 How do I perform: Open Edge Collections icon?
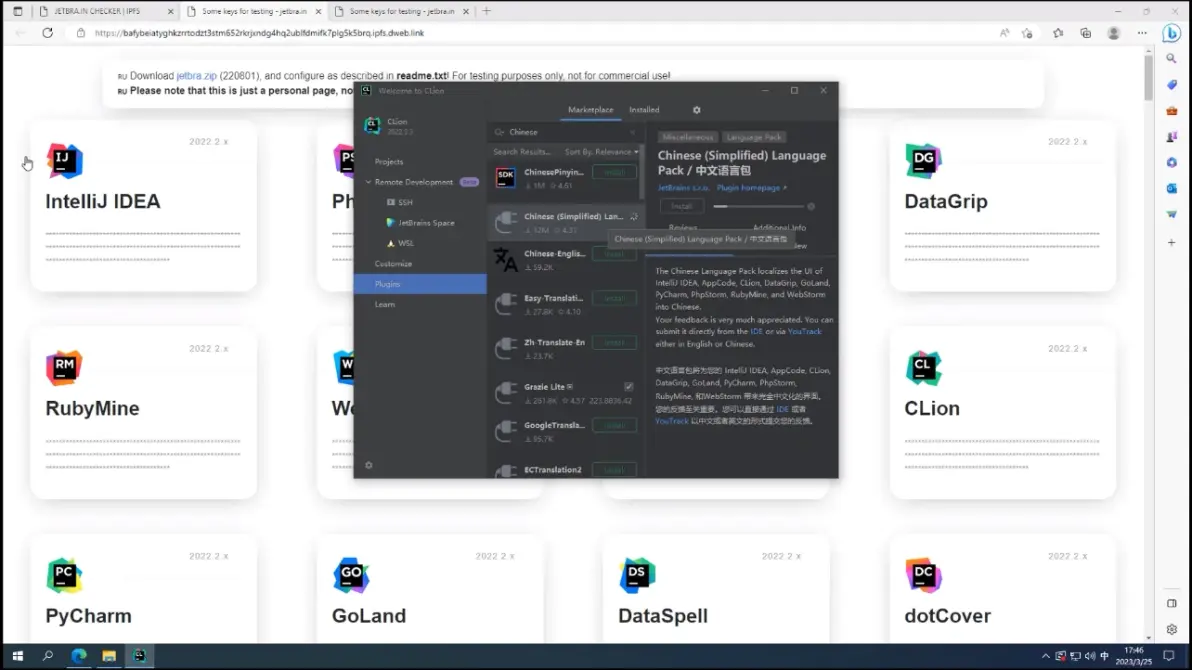[x=1086, y=33]
